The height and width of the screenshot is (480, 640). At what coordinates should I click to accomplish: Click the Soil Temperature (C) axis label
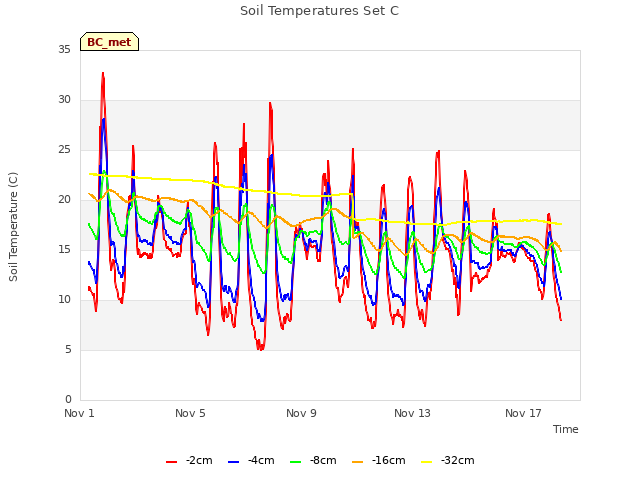tap(13, 227)
